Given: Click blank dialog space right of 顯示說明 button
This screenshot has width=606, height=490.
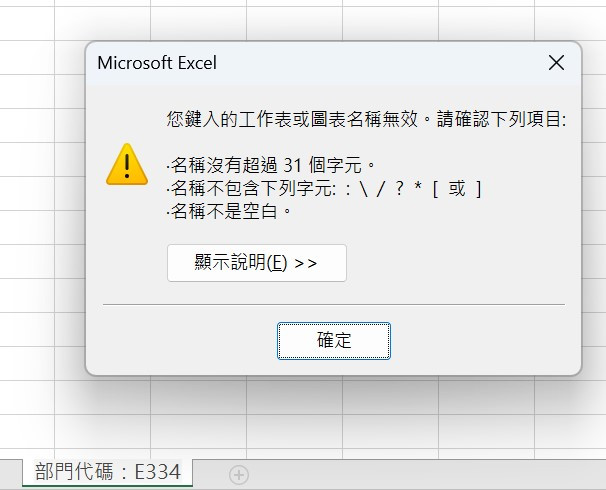Looking at the screenshot, I should click(x=456, y=263).
